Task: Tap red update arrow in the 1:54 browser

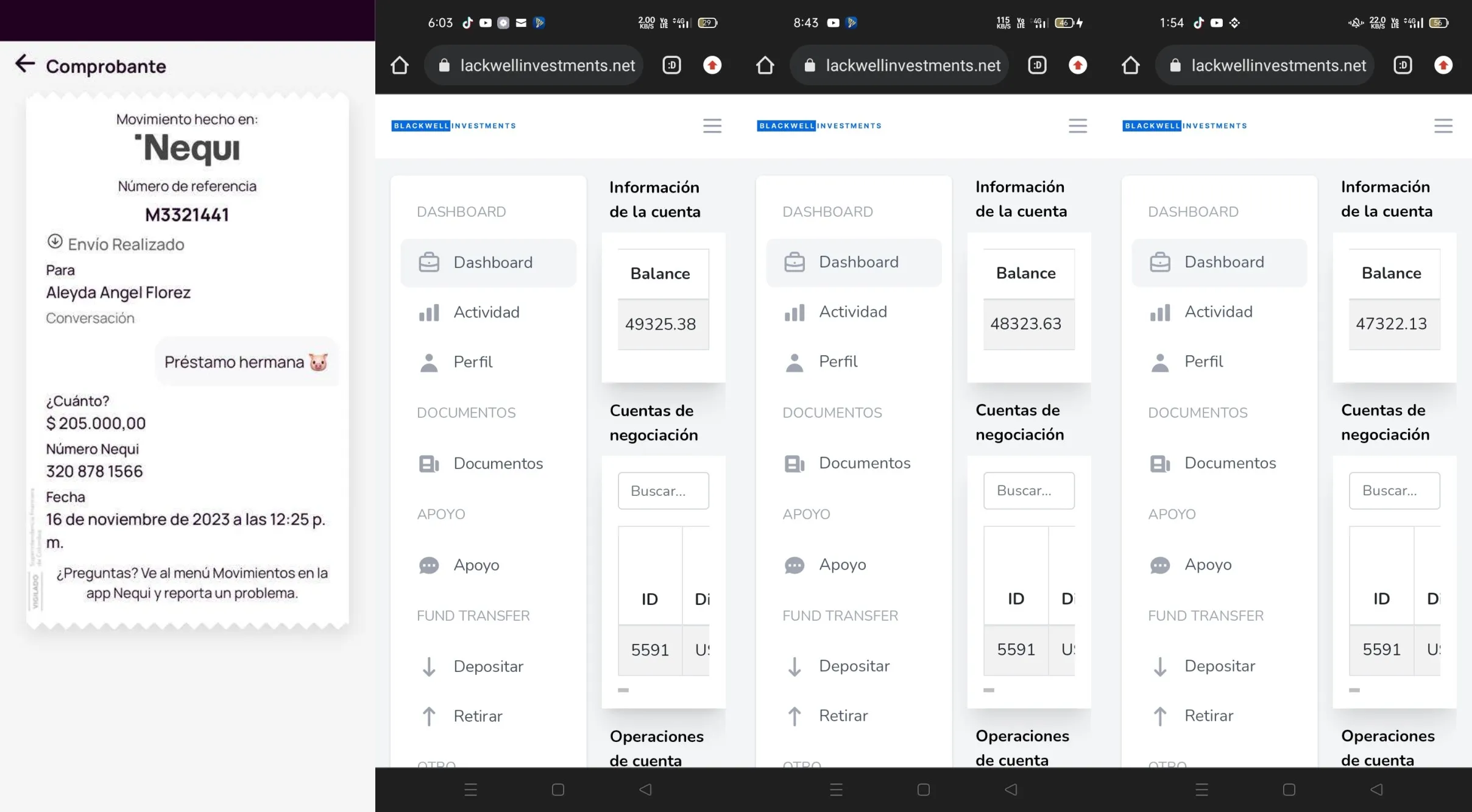Action: coord(1443,65)
